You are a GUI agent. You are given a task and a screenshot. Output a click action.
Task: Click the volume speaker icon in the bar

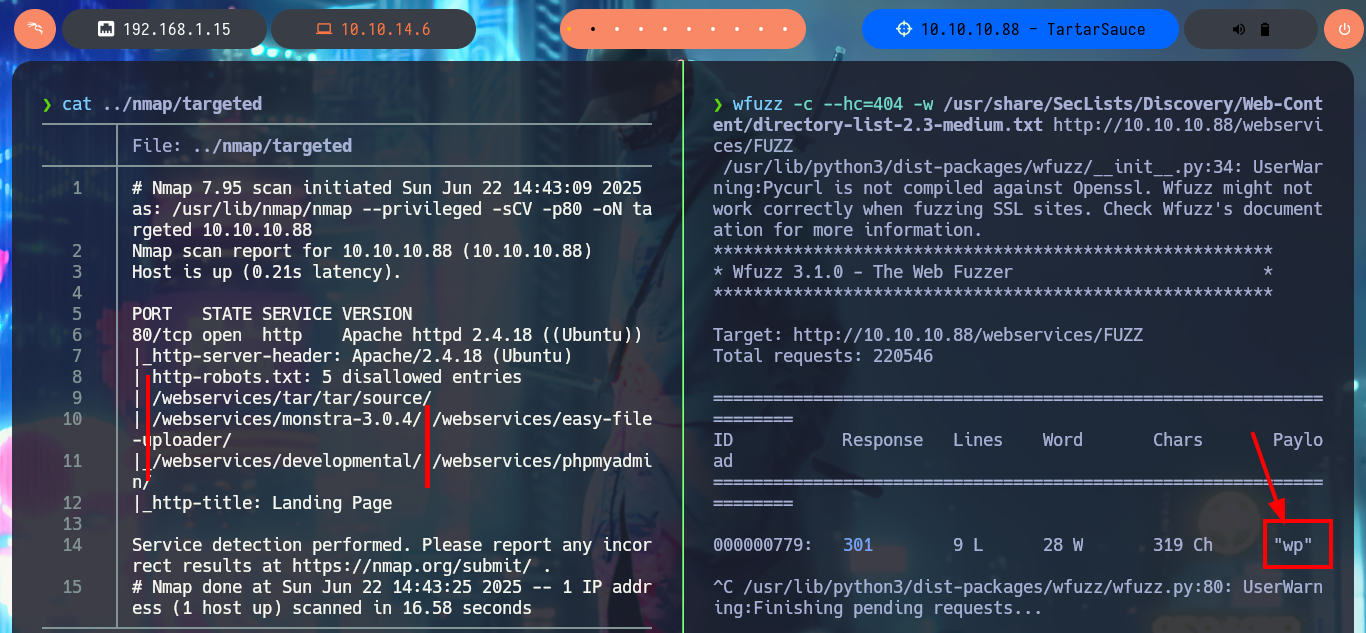(1239, 30)
